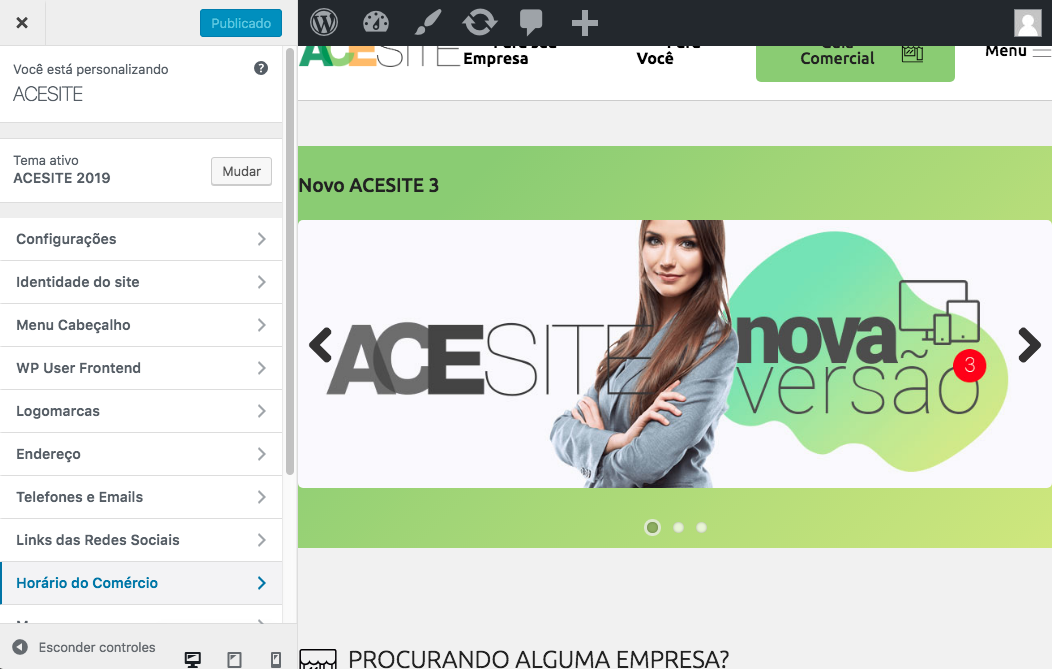Click the updates refresh arrows icon
Image resolution: width=1052 pixels, height=669 pixels.
[x=480, y=23]
